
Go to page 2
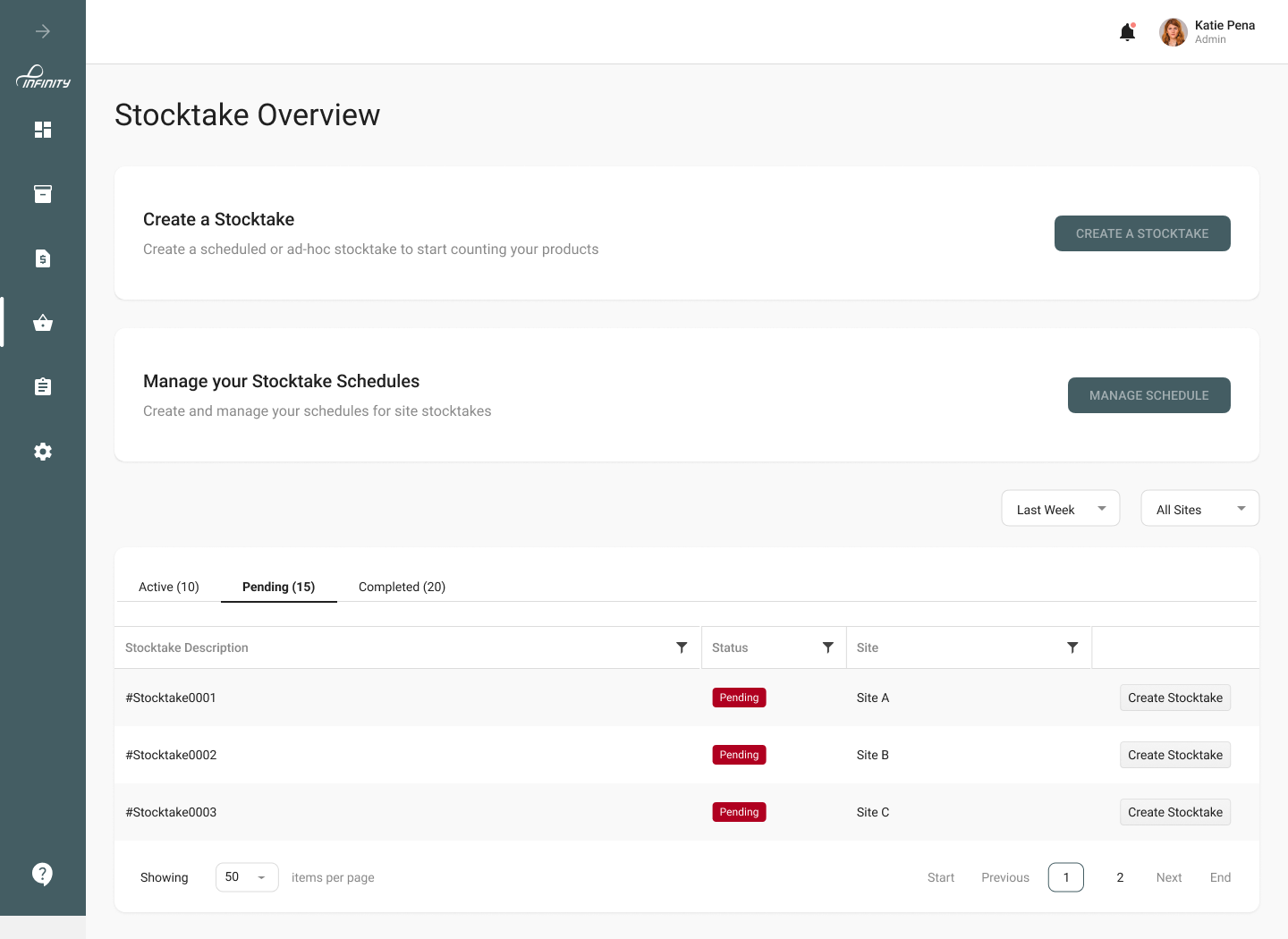1120,877
